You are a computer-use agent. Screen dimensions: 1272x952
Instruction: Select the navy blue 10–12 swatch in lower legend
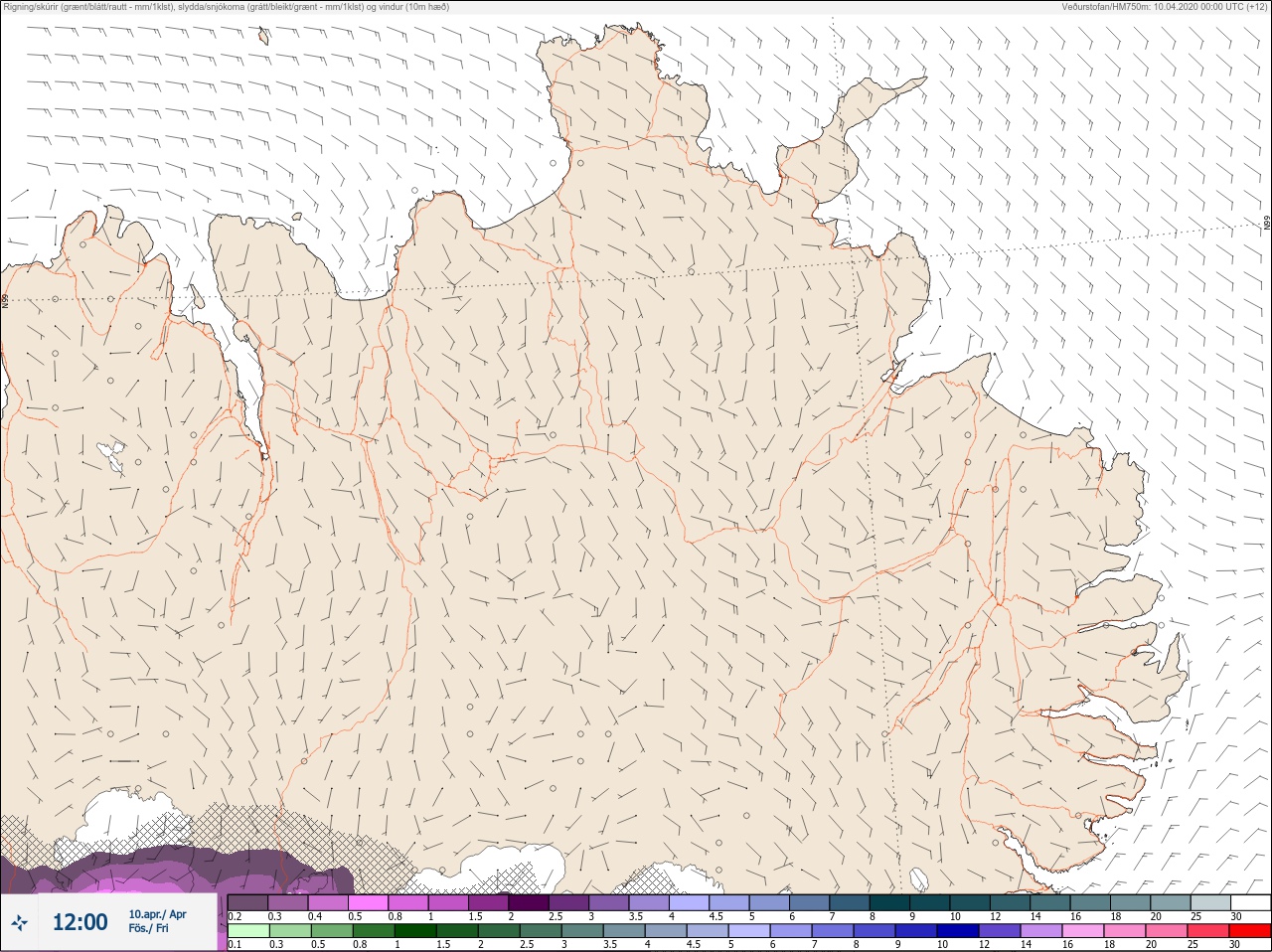(x=957, y=931)
